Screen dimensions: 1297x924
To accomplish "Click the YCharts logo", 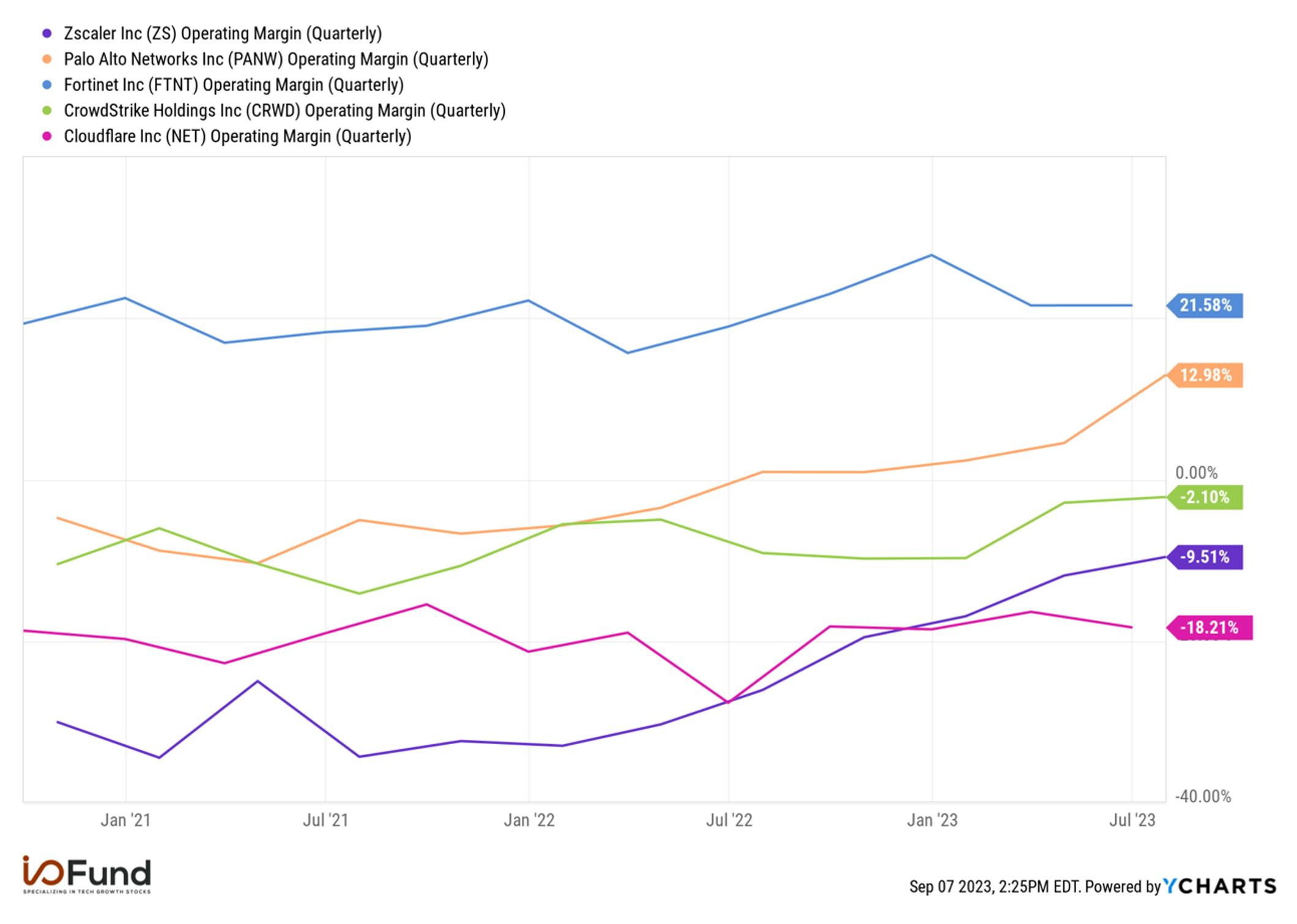I will pos(1219,886).
